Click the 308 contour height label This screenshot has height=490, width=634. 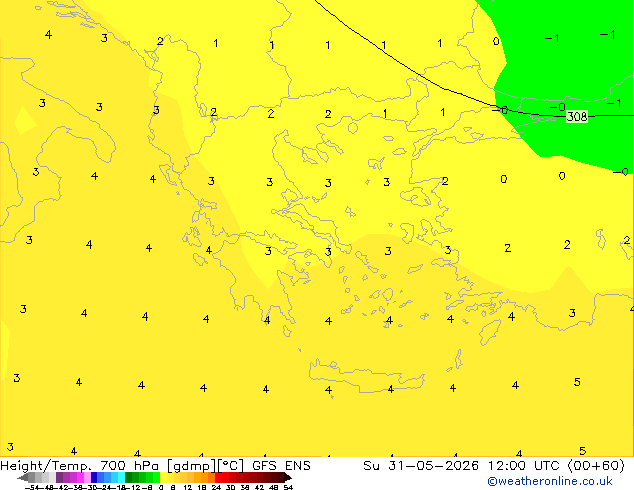(577, 117)
